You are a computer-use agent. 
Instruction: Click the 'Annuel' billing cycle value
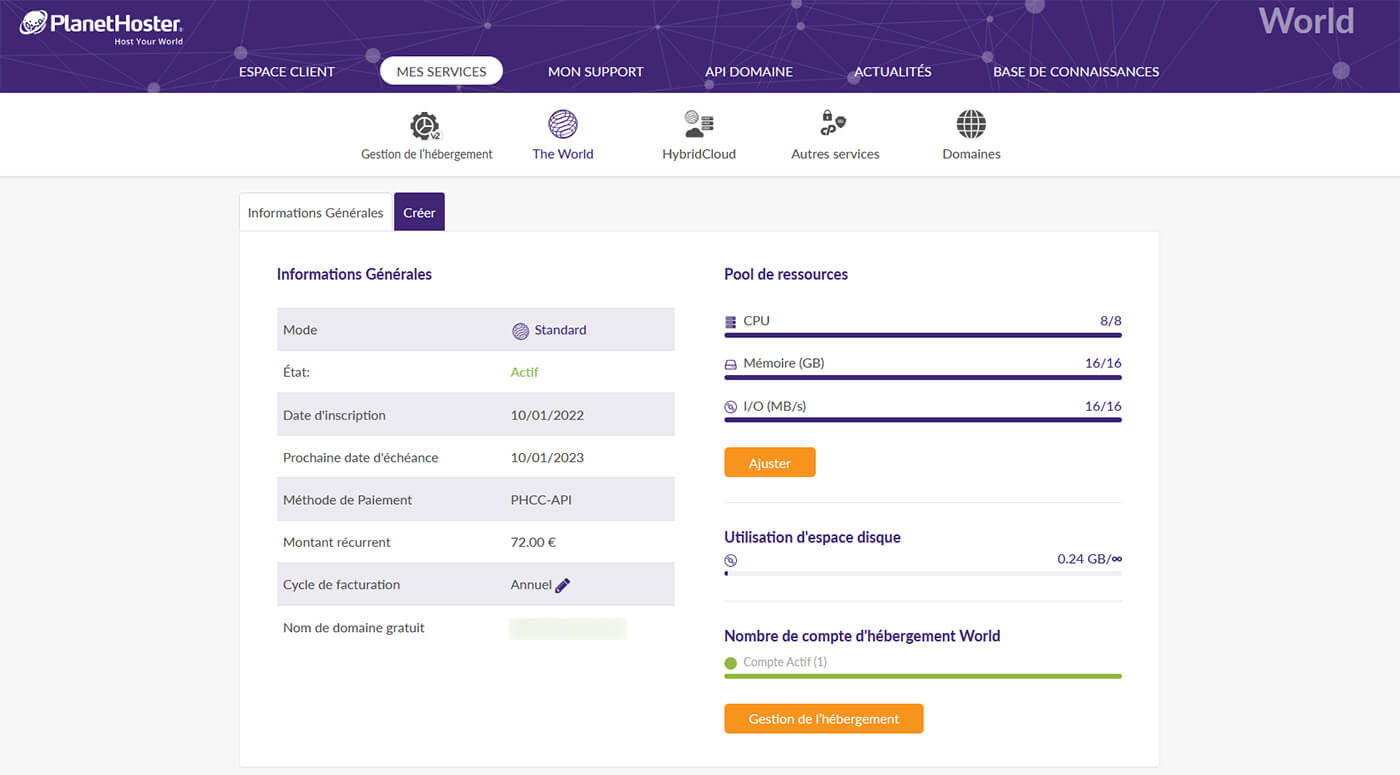[x=531, y=585]
